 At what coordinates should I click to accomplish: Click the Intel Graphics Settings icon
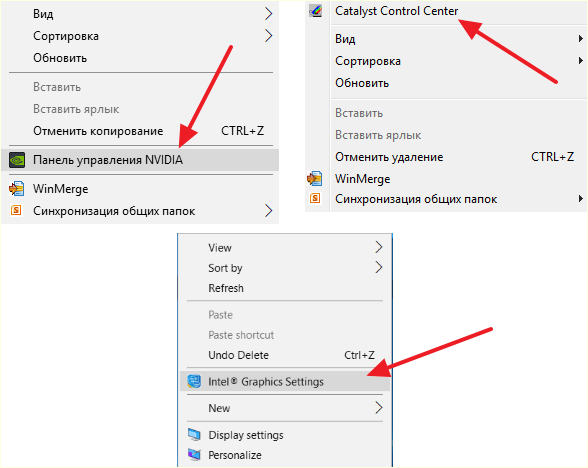194,381
